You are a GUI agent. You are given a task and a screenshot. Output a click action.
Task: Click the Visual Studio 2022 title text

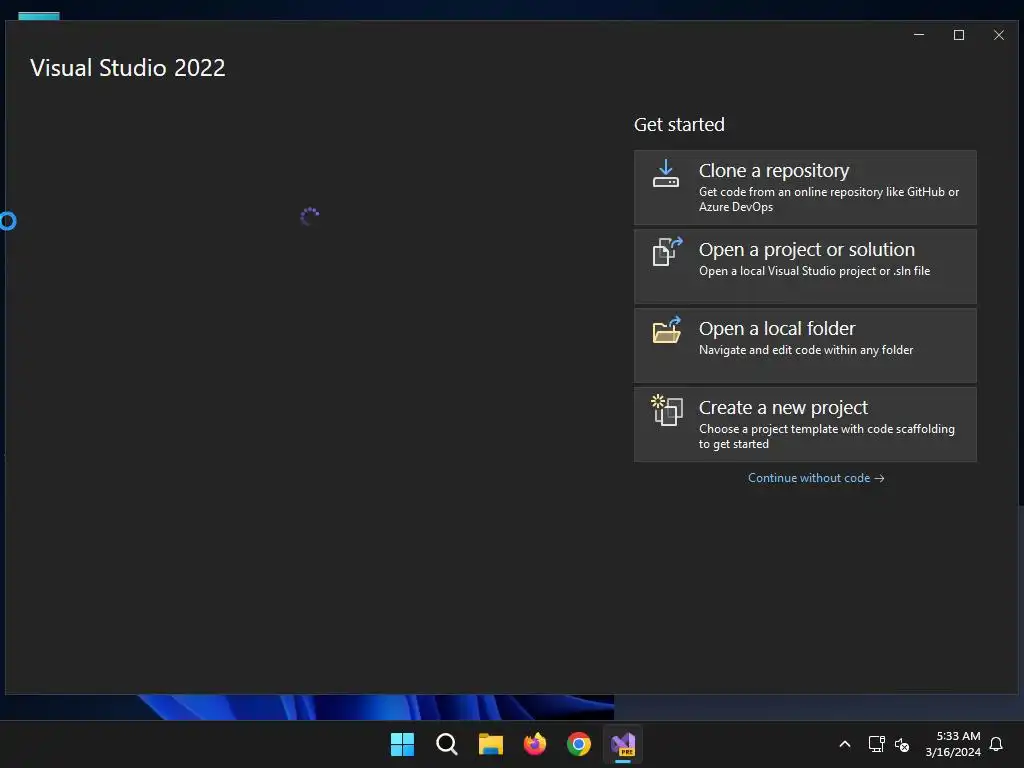(x=128, y=68)
